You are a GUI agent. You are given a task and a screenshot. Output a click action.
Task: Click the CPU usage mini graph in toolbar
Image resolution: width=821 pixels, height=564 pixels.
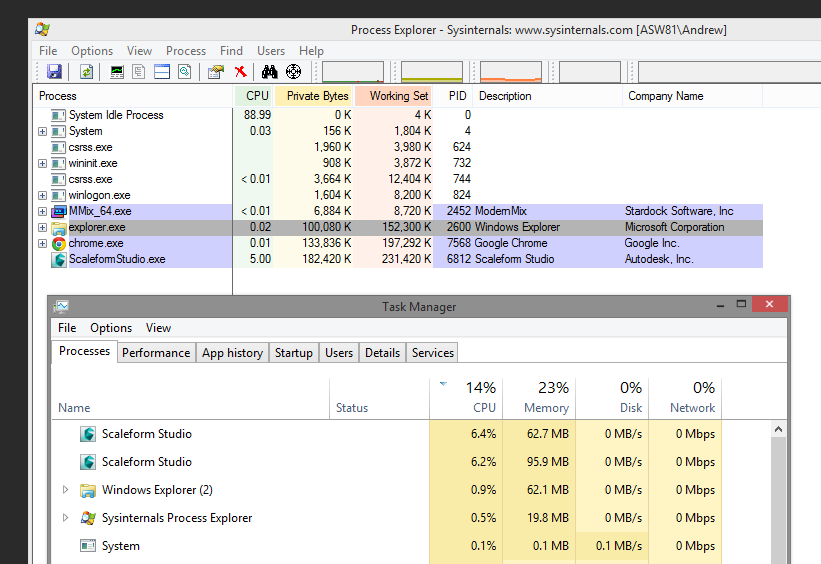point(353,72)
